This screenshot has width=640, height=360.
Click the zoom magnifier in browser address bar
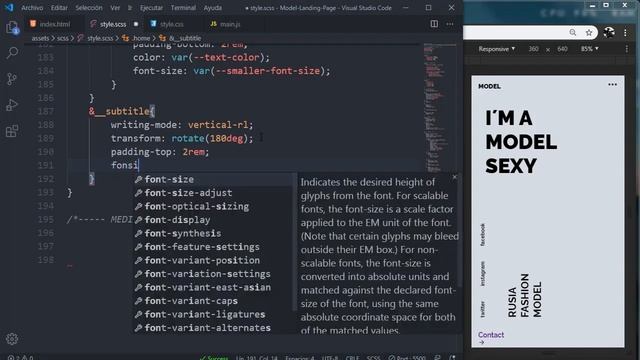tap(573, 32)
